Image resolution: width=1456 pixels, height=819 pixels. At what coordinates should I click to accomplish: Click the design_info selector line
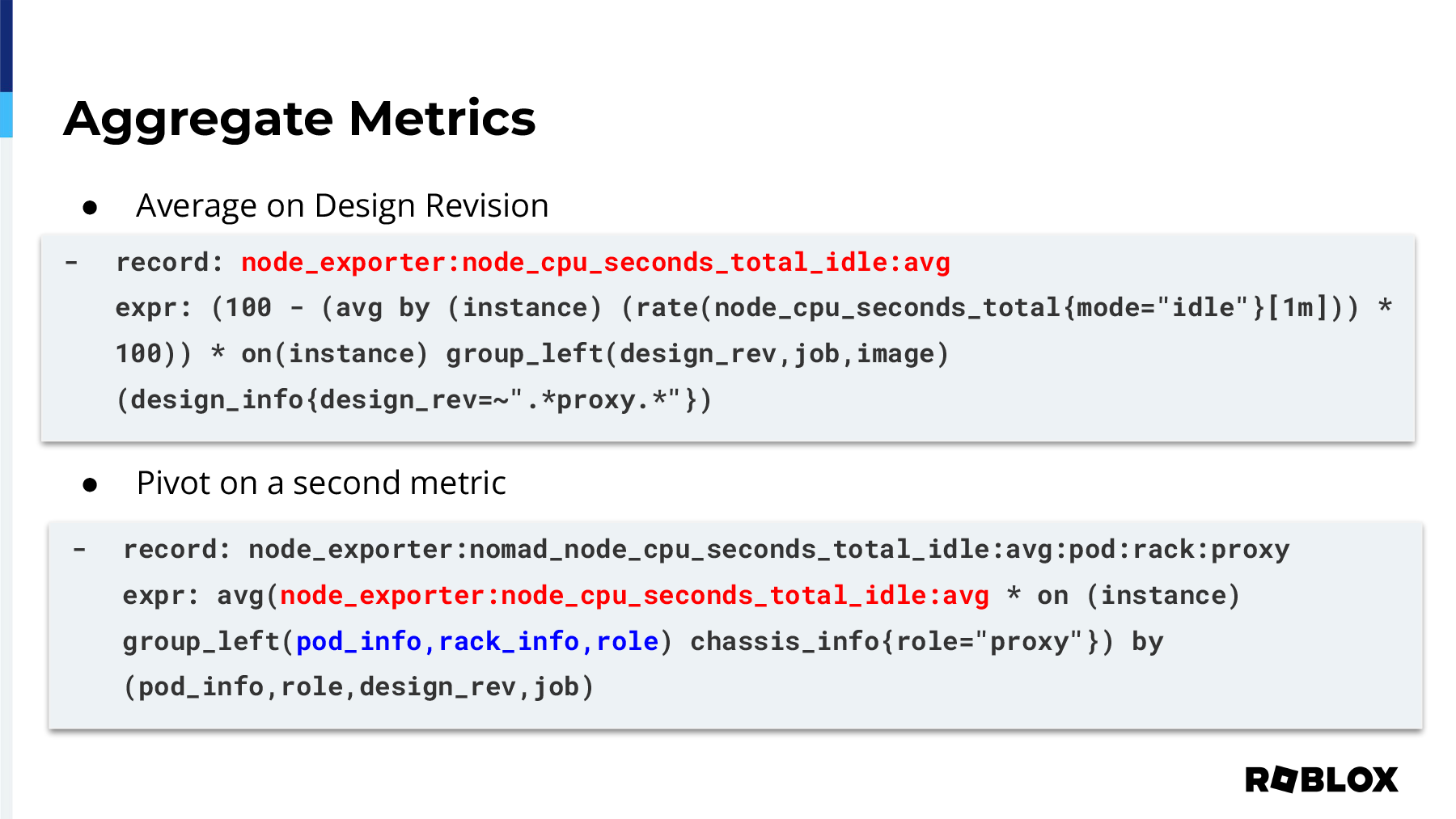pyautogui.click(x=413, y=399)
